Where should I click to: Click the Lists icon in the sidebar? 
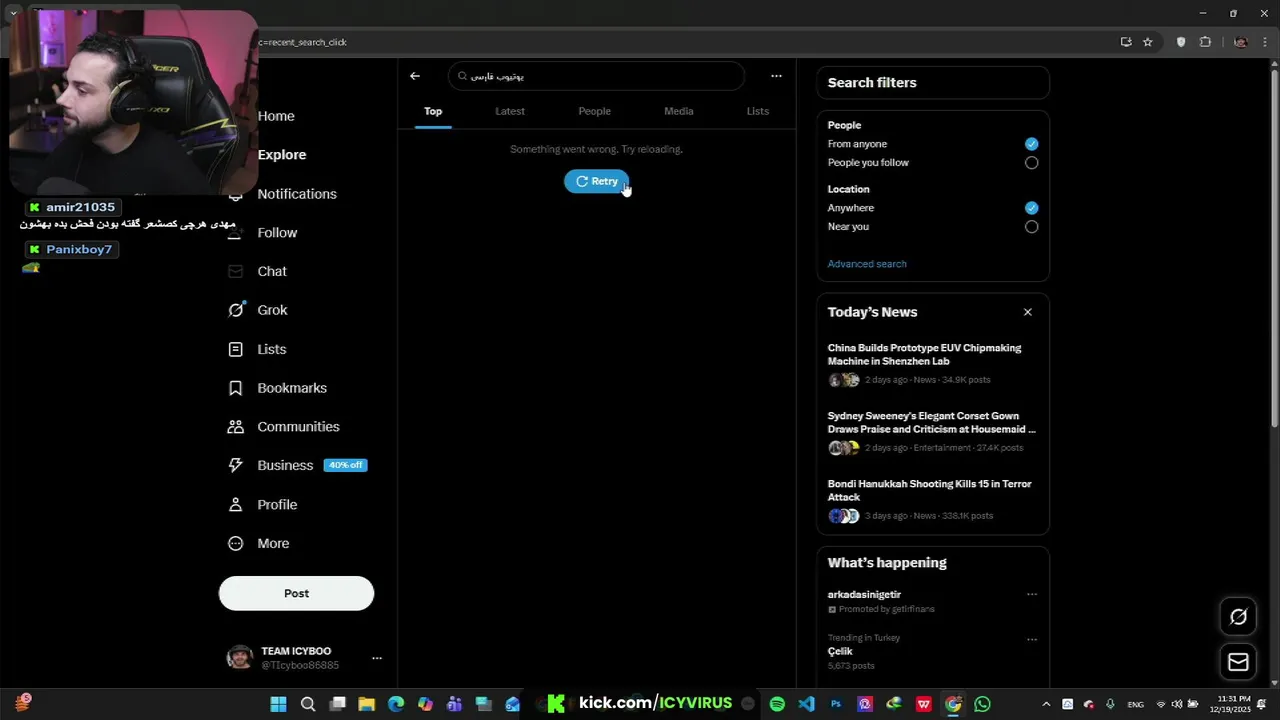236,349
